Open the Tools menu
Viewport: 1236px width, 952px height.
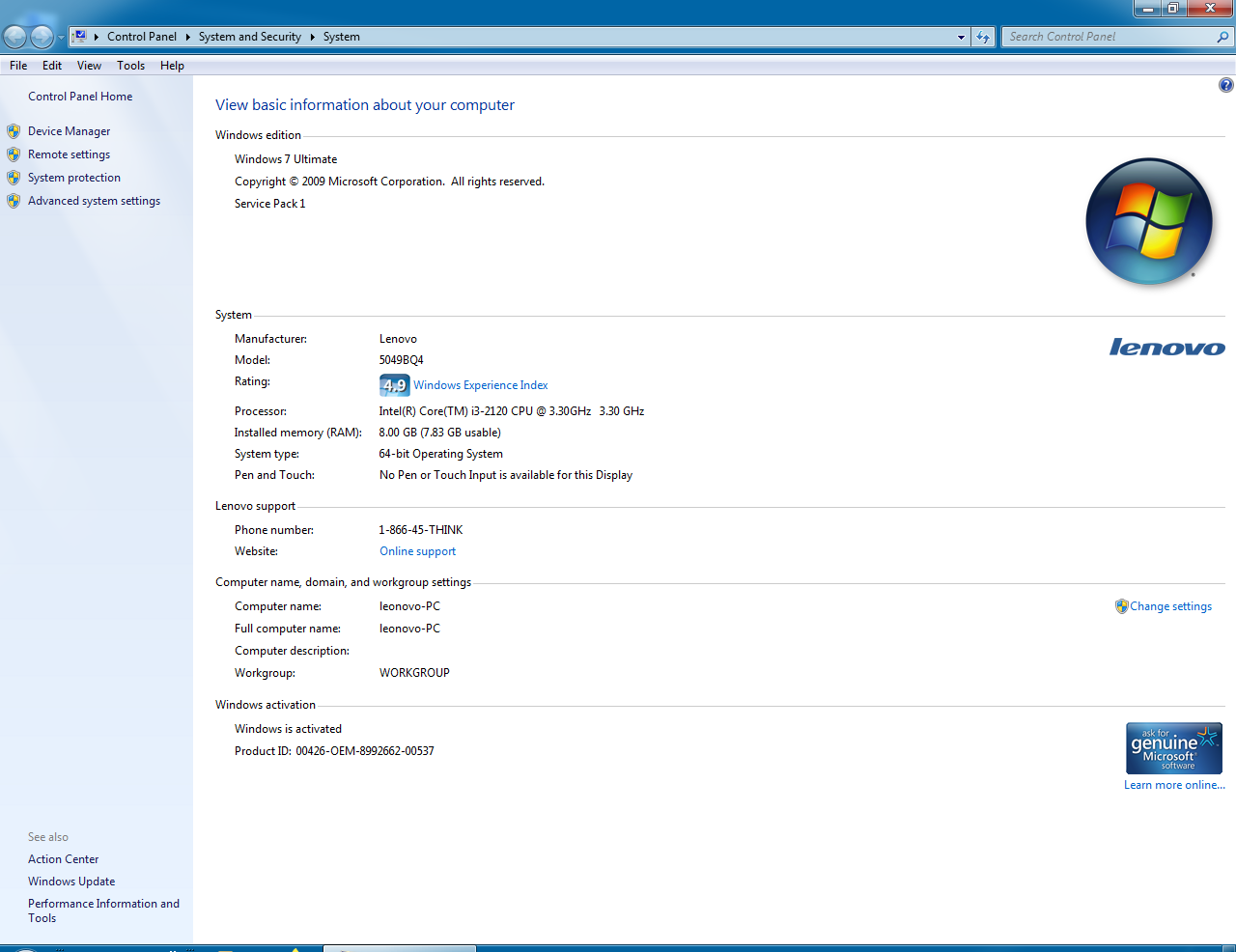(x=130, y=66)
